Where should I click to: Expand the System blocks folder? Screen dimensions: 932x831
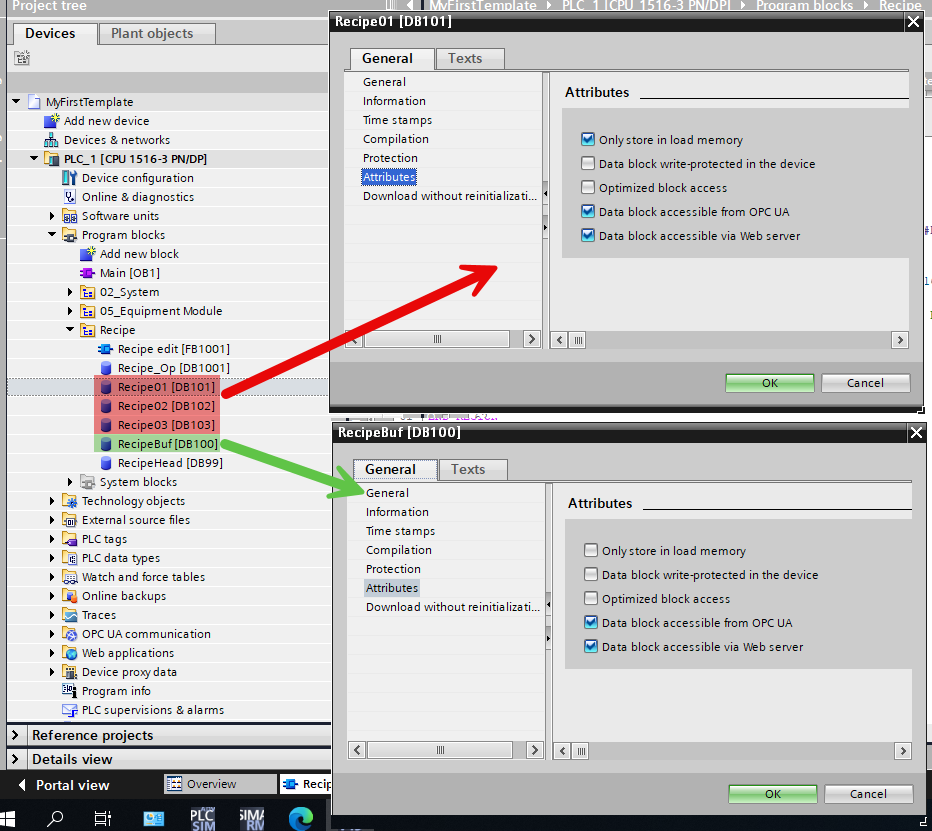pos(70,482)
